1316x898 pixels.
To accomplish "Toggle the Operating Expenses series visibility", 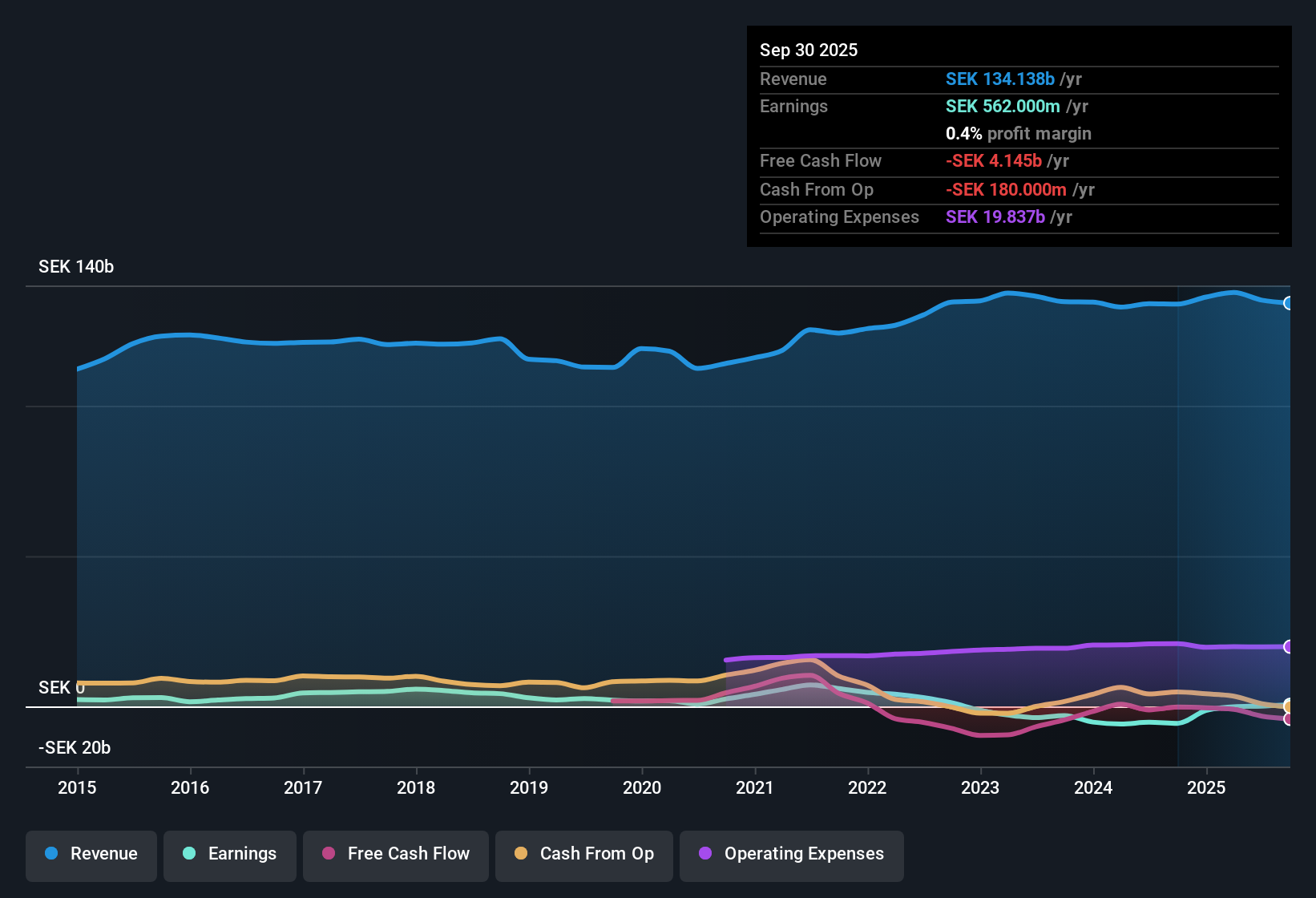I will click(x=791, y=854).
